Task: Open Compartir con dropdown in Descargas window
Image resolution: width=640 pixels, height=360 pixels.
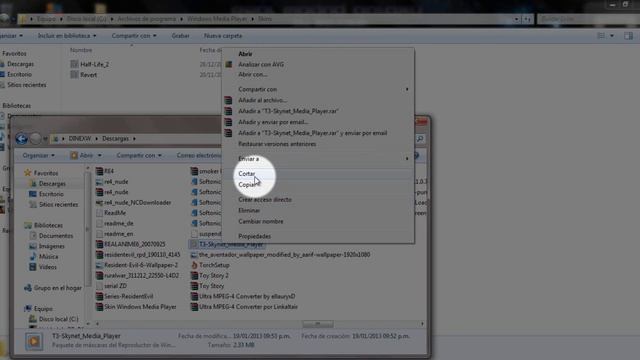Action: (x=139, y=156)
